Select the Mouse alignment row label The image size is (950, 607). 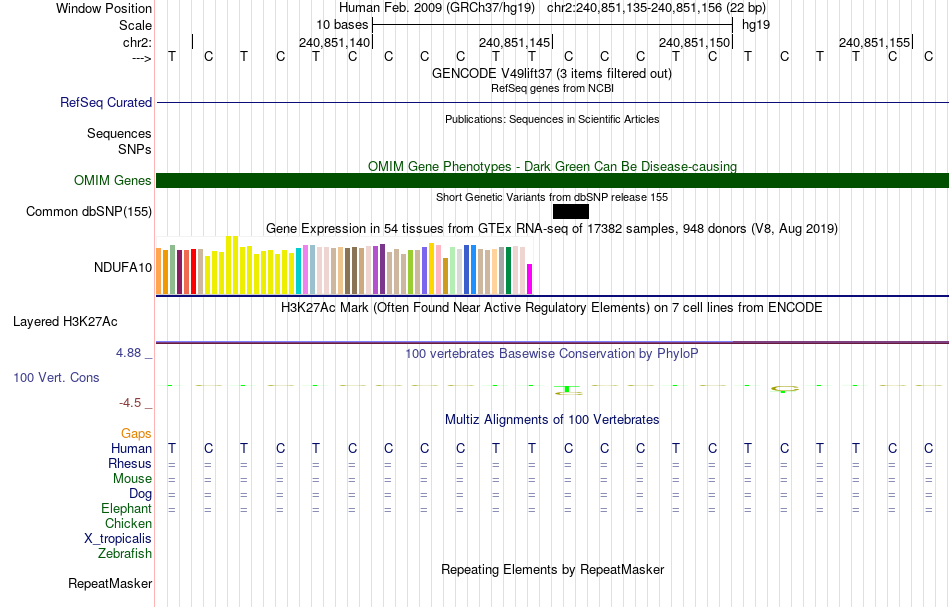point(133,479)
